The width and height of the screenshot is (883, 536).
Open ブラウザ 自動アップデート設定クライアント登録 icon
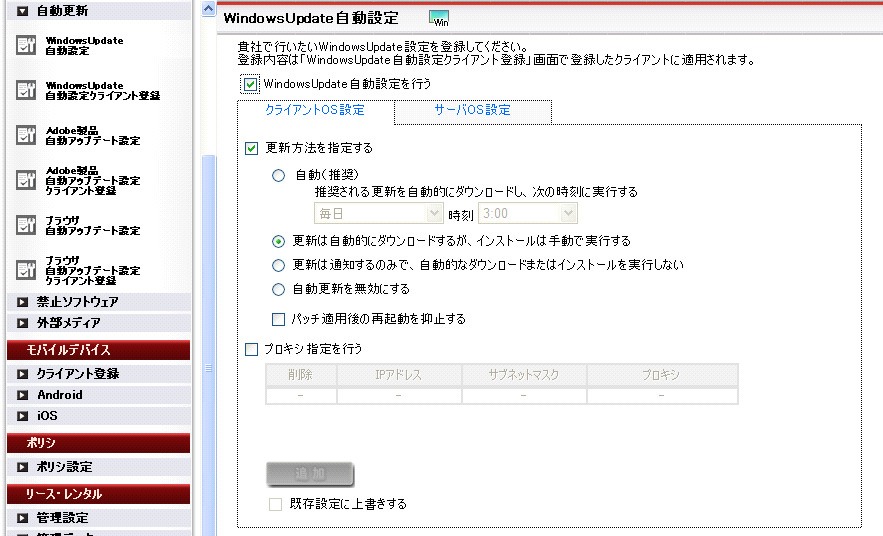click(x=26, y=270)
